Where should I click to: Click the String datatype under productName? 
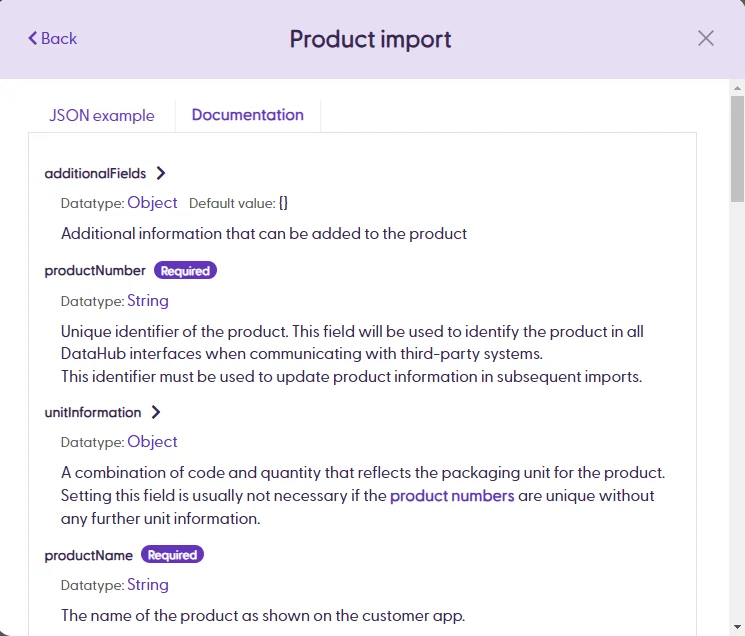148,585
